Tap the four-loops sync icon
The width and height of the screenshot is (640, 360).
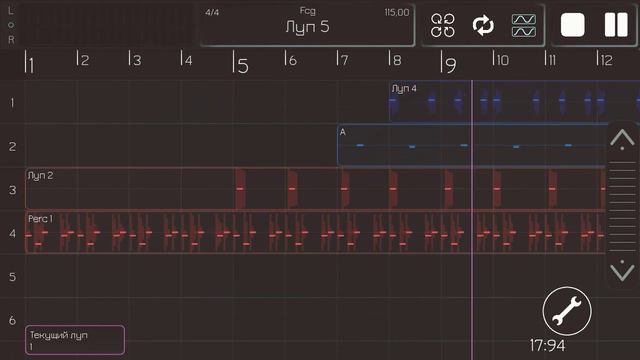(x=443, y=25)
